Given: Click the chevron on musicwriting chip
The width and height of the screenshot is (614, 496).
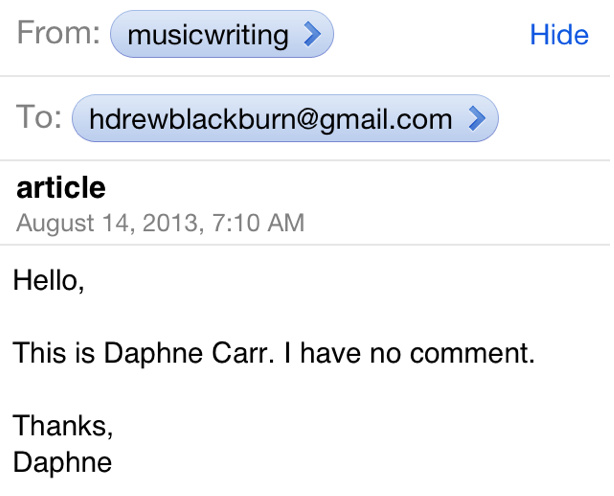Looking at the screenshot, I should coord(312,34).
